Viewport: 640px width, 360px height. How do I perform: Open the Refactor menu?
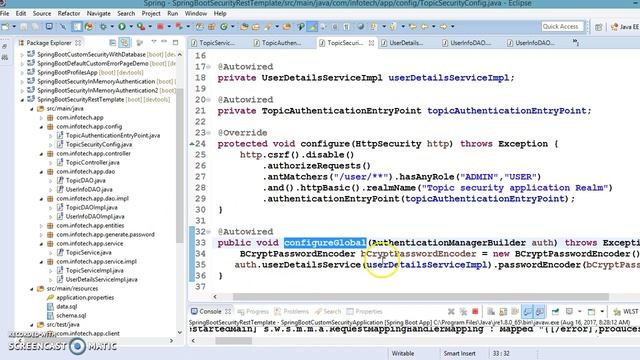69,13
